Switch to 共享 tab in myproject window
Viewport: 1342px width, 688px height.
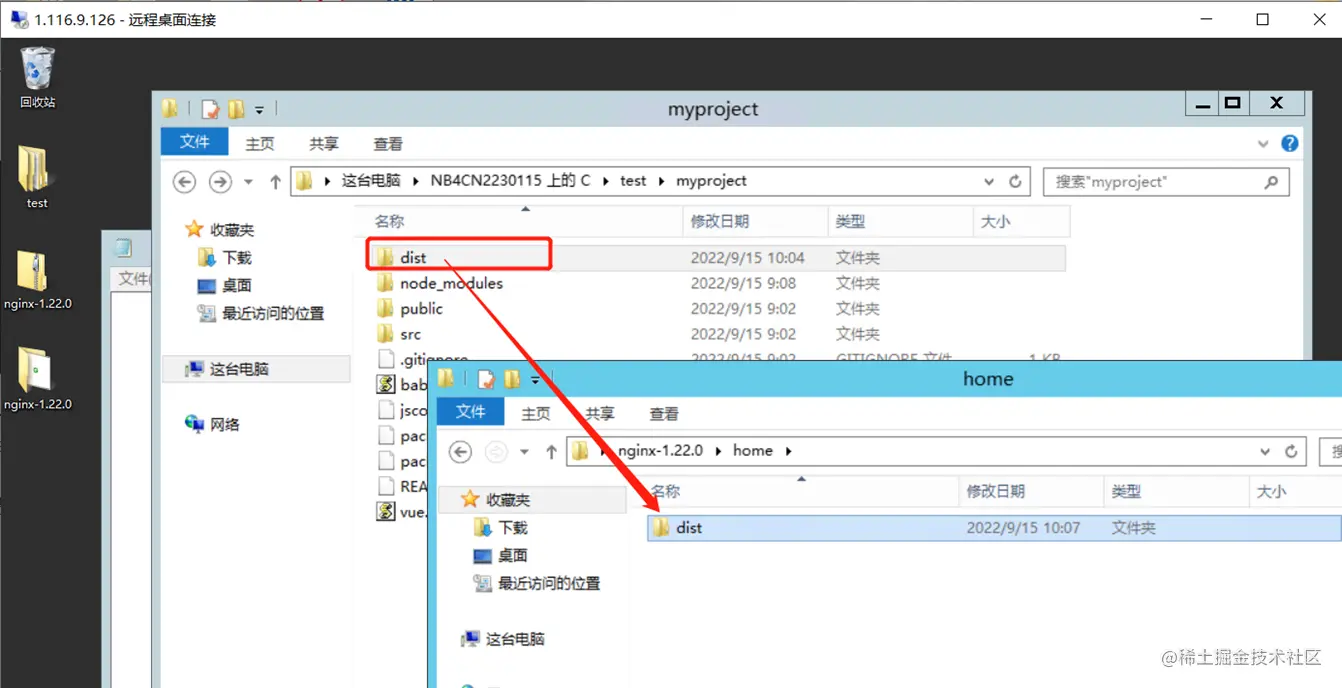point(324,144)
